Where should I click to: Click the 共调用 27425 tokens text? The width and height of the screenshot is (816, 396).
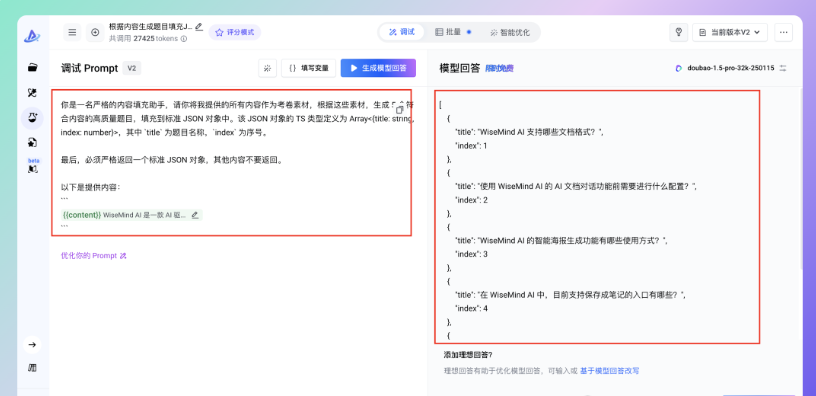coord(144,39)
